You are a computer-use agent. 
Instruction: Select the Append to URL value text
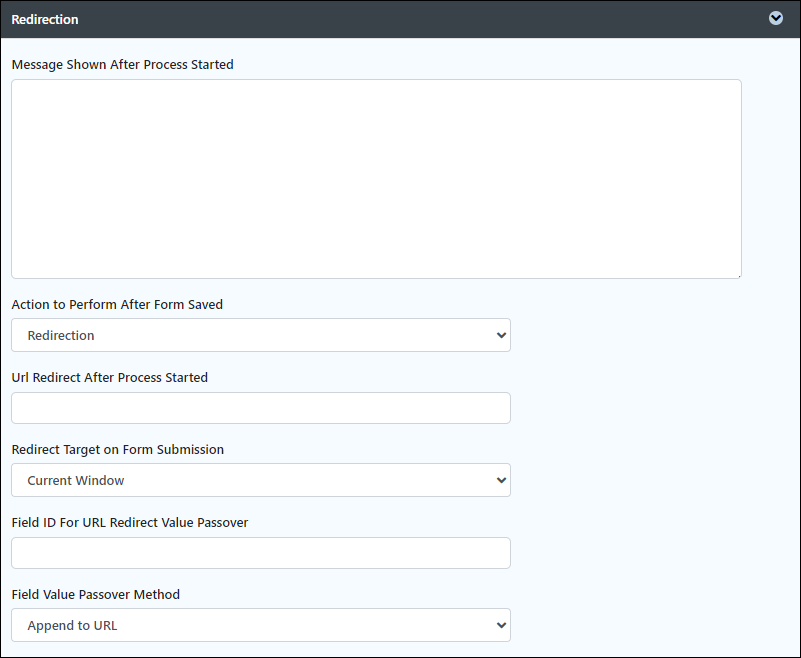(x=72, y=626)
